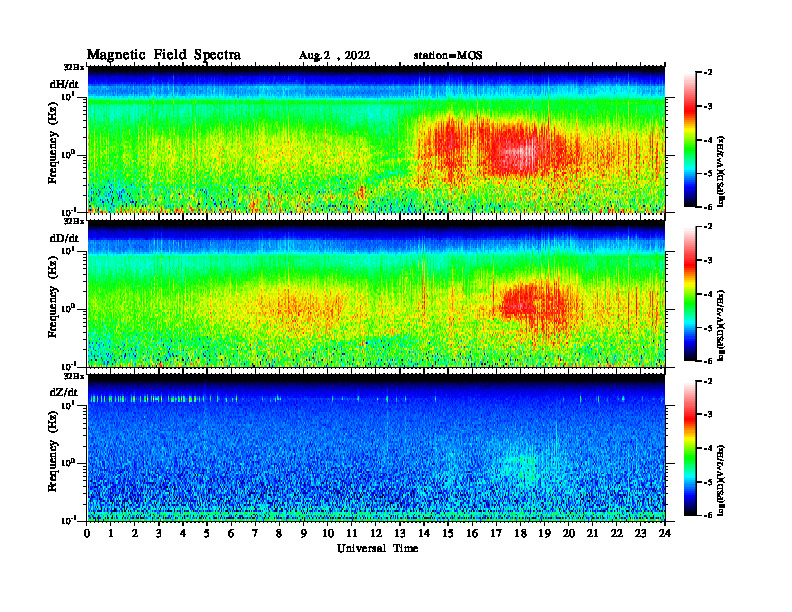The width and height of the screenshot is (792, 612).
Task: Click hour 21 on the Universal Time axis
Action: [x=592, y=533]
